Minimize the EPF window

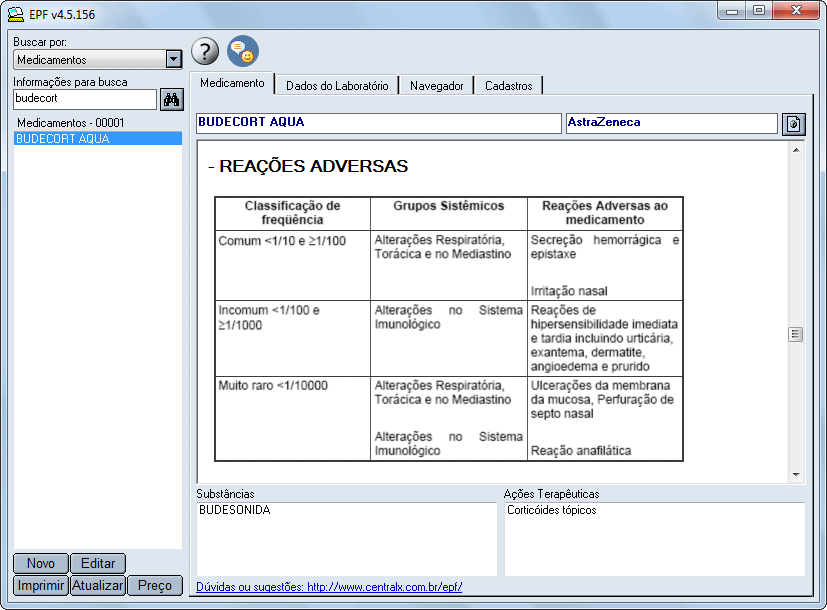pos(732,11)
